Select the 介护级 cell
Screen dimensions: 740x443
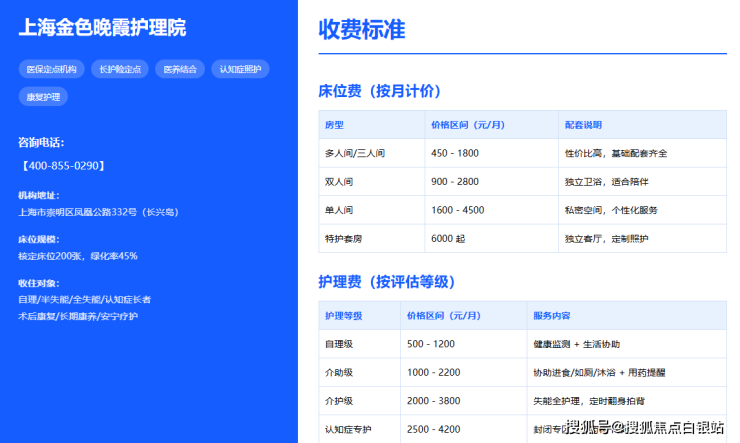tap(360, 401)
